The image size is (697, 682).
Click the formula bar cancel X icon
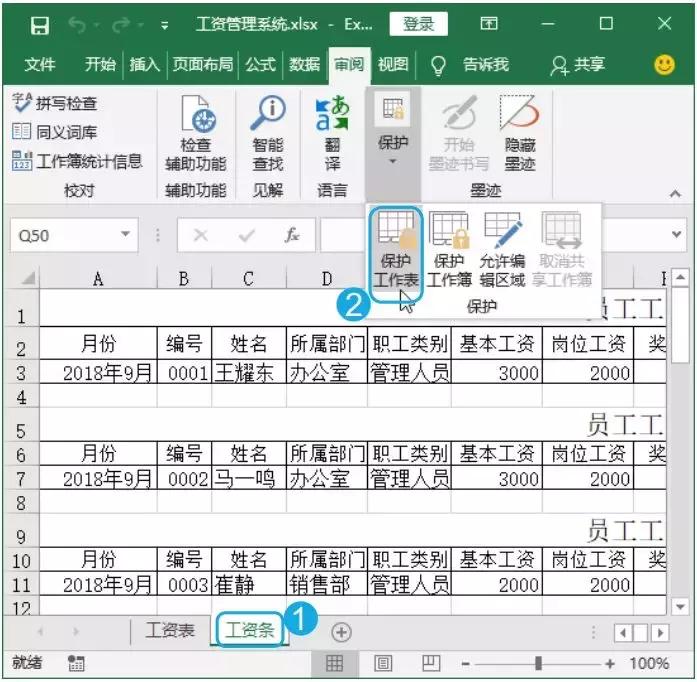click(x=200, y=235)
